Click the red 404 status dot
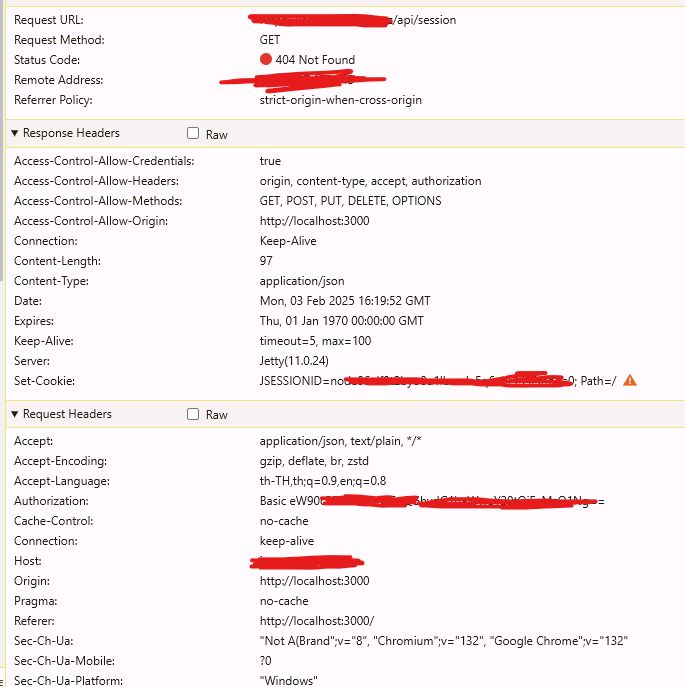Image resolution: width=685 pixels, height=687 pixels. point(266,60)
